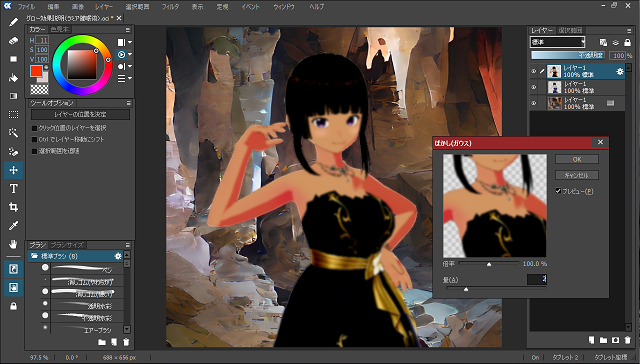Select the Pen tool in left toolbar
Screen dimensions: 640x364
13,22
